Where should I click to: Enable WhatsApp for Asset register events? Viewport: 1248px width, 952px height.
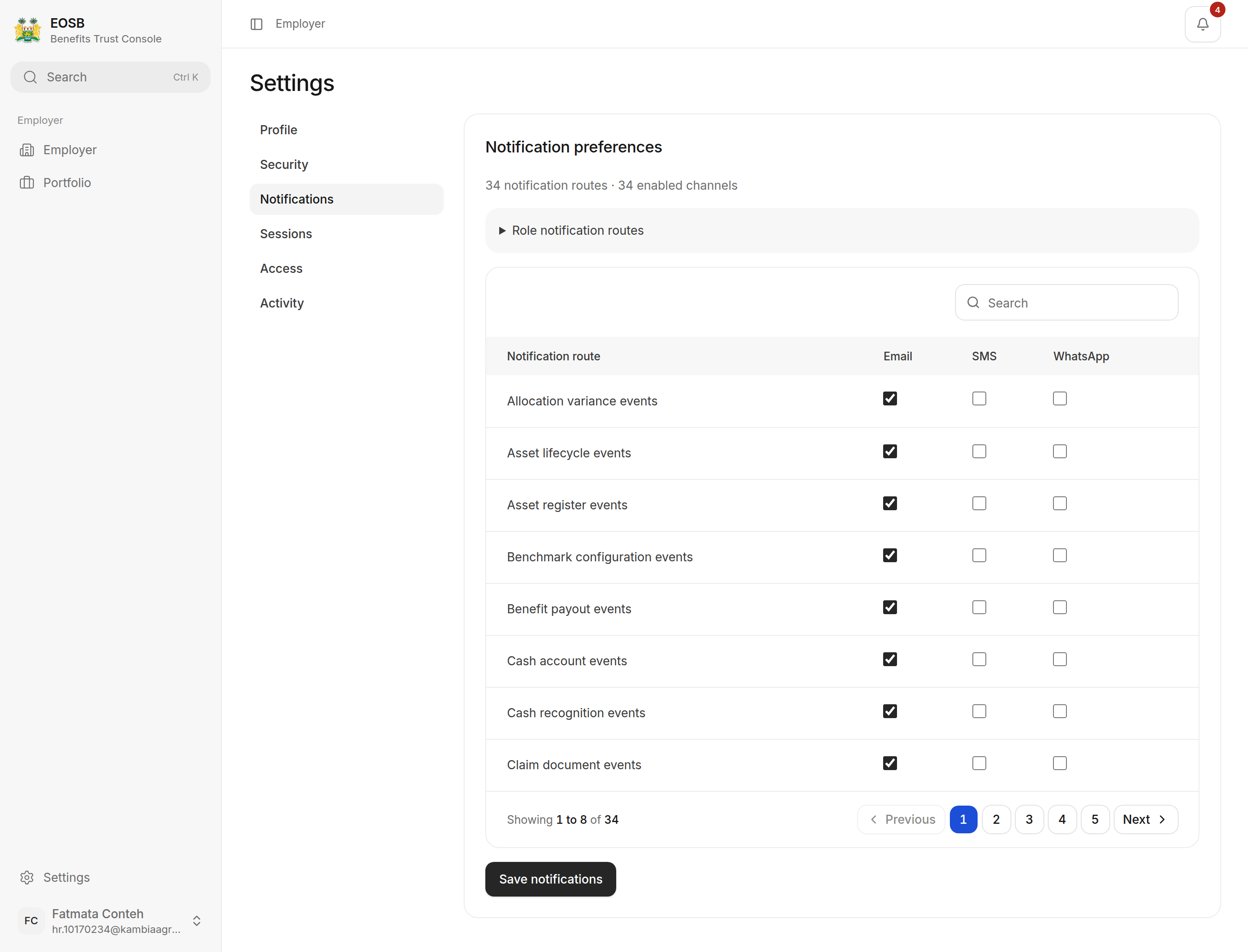[x=1059, y=503]
